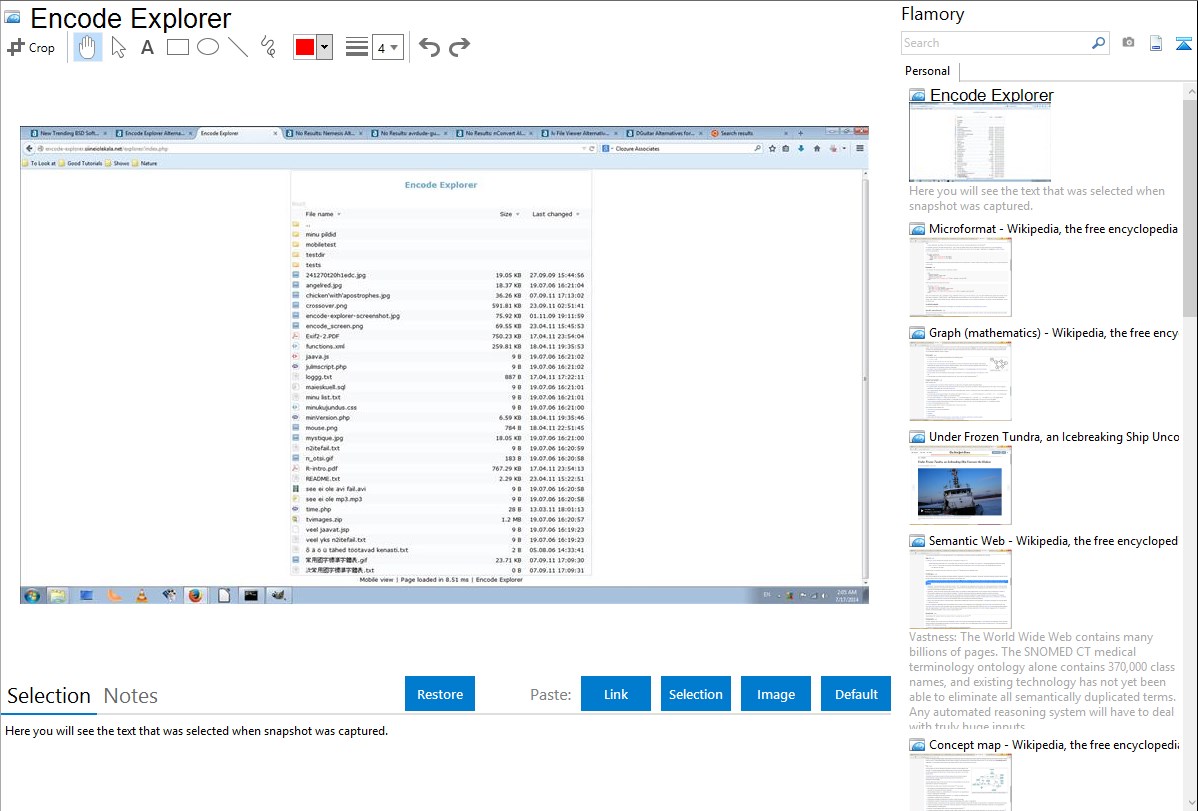The width and height of the screenshot is (1198, 811).
Task: Switch to the Notes tab
Action: pos(131,696)
